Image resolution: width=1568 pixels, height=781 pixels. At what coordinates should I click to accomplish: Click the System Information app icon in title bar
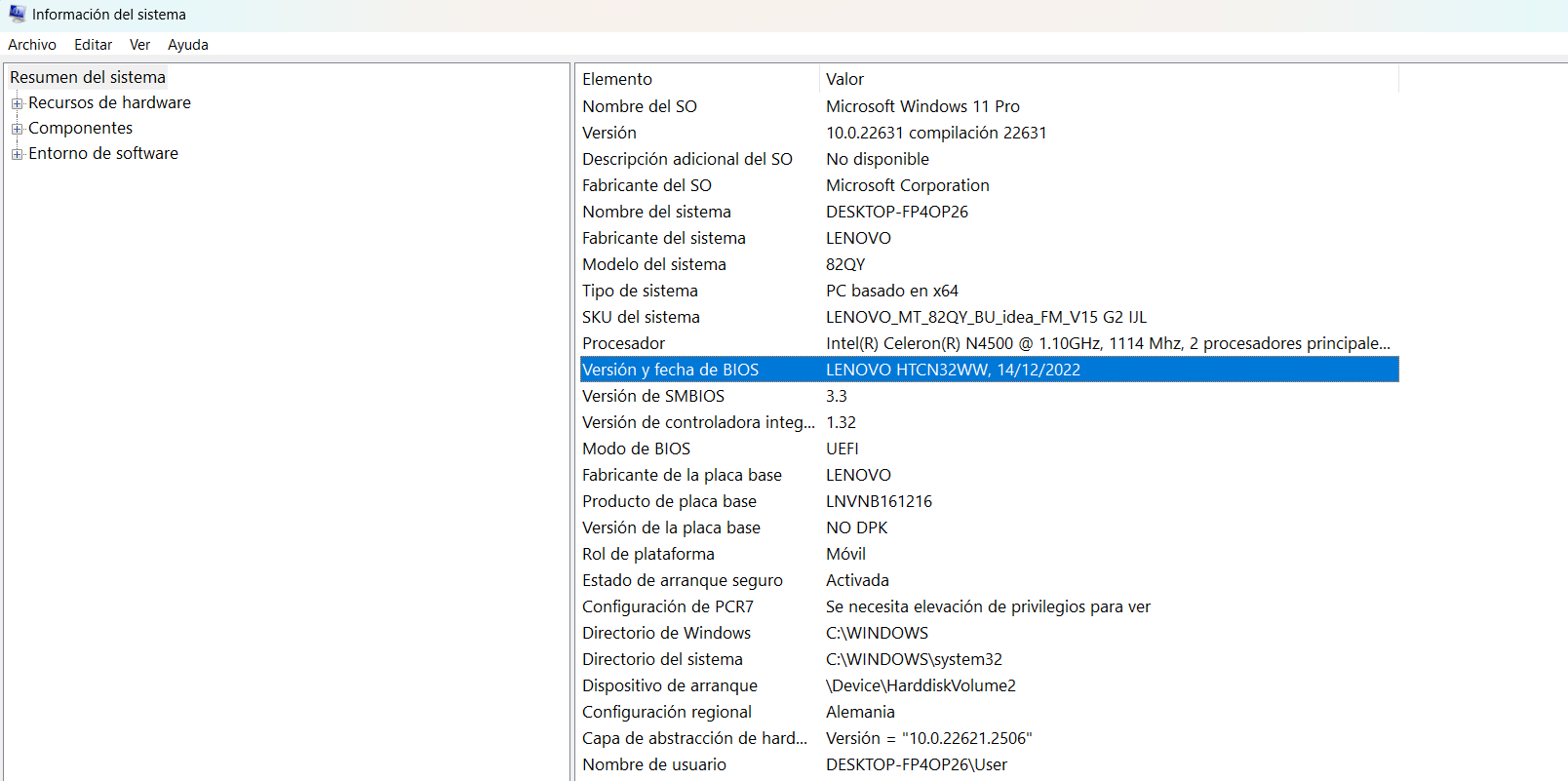[x=17, y=14]
